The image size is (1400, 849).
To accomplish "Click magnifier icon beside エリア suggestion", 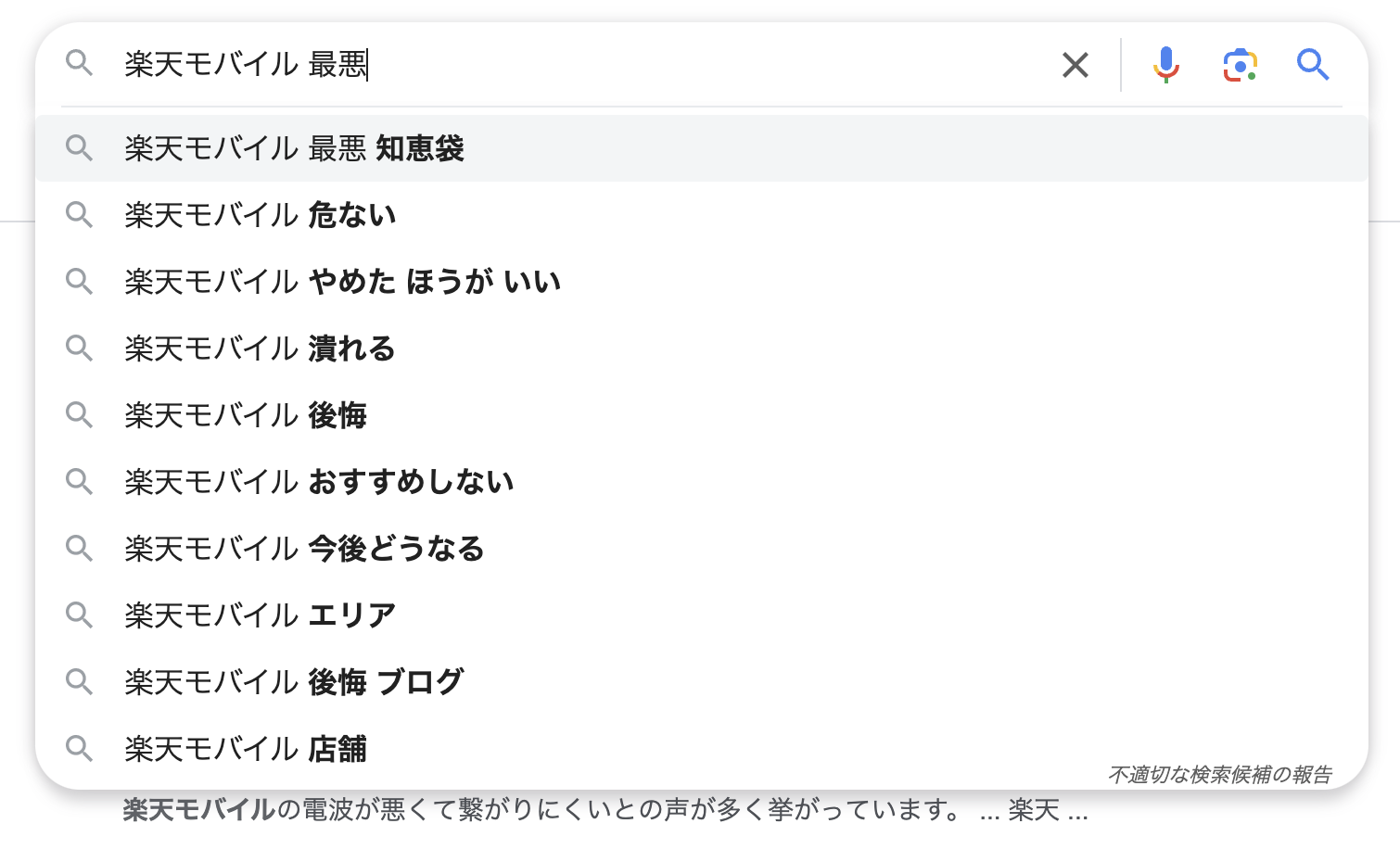I will (x=80, y=615).
